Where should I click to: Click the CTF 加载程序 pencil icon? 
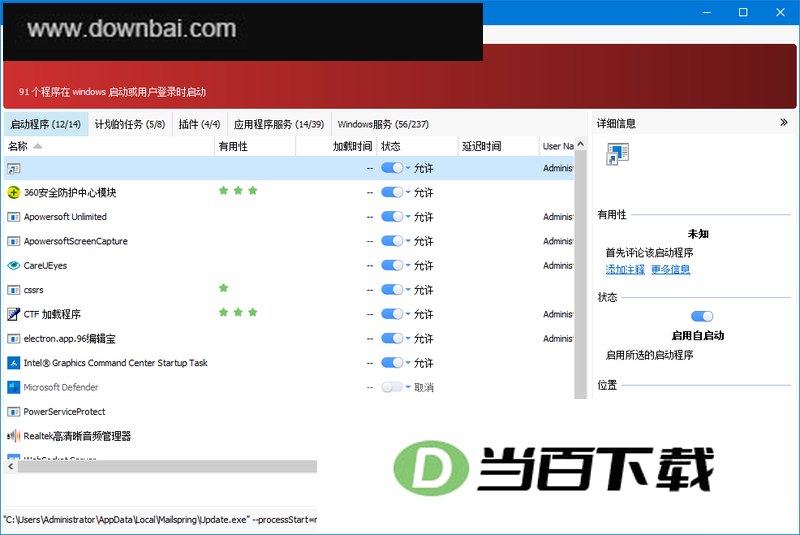[14, 314]
